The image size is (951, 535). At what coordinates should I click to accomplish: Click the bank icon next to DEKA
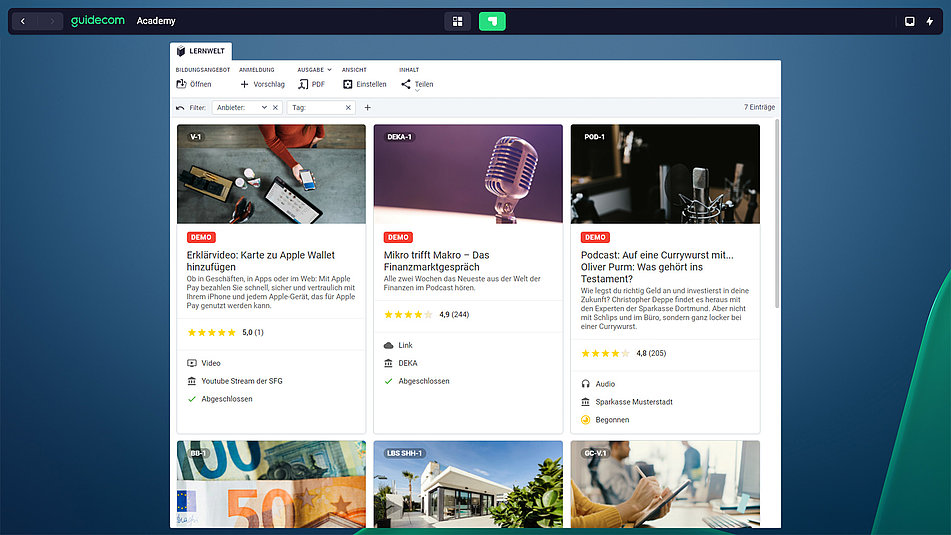point(389,363)
